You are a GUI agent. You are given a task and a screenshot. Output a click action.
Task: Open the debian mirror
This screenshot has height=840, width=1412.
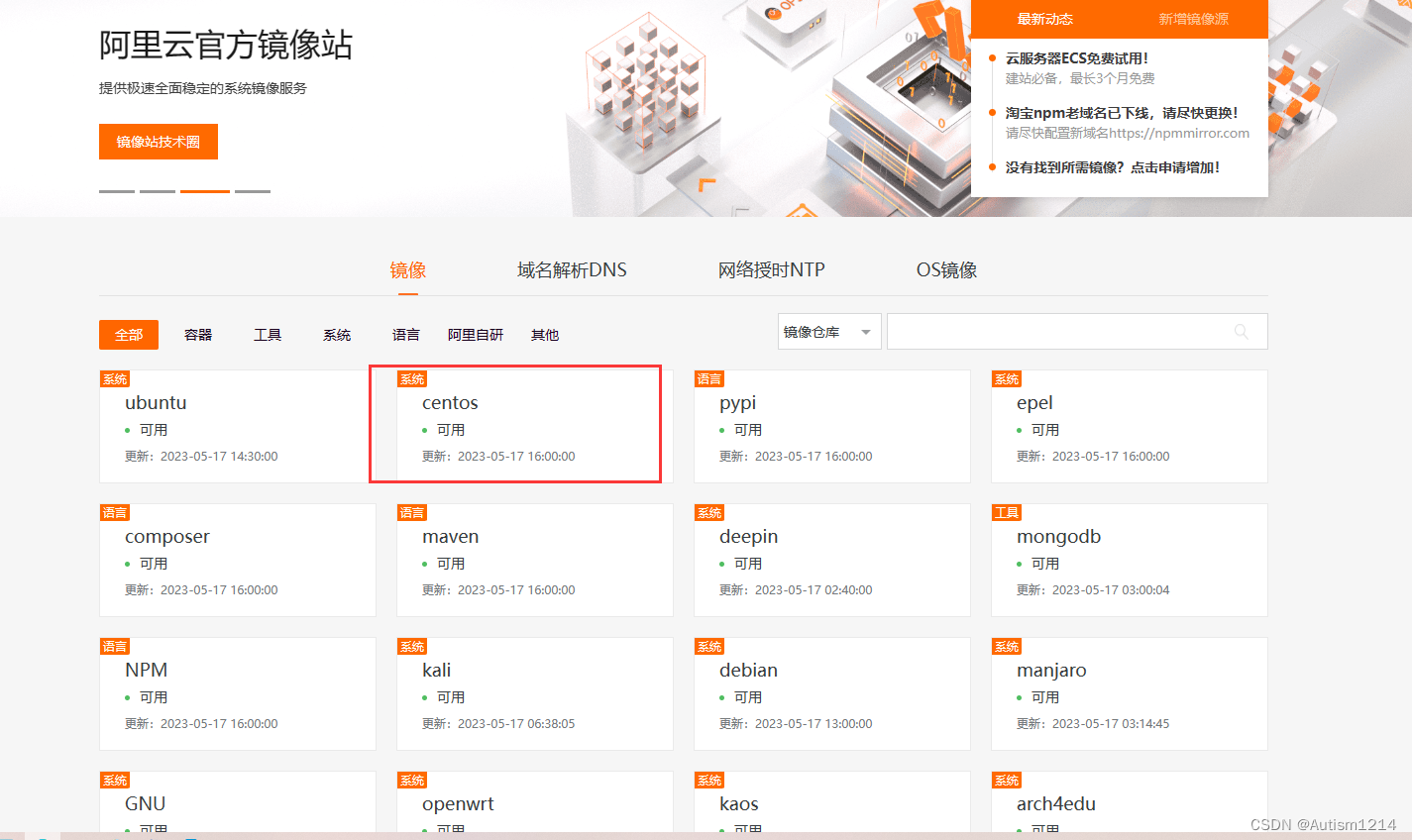748,671
